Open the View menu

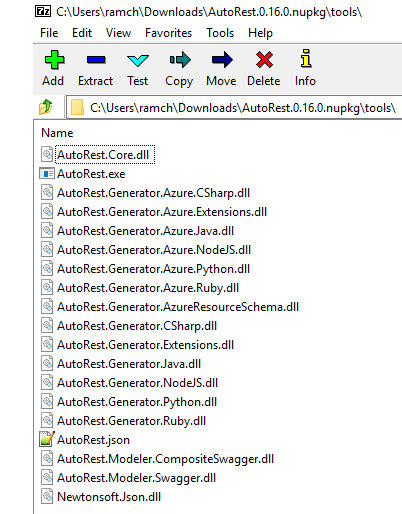click(x=118, y=33)
